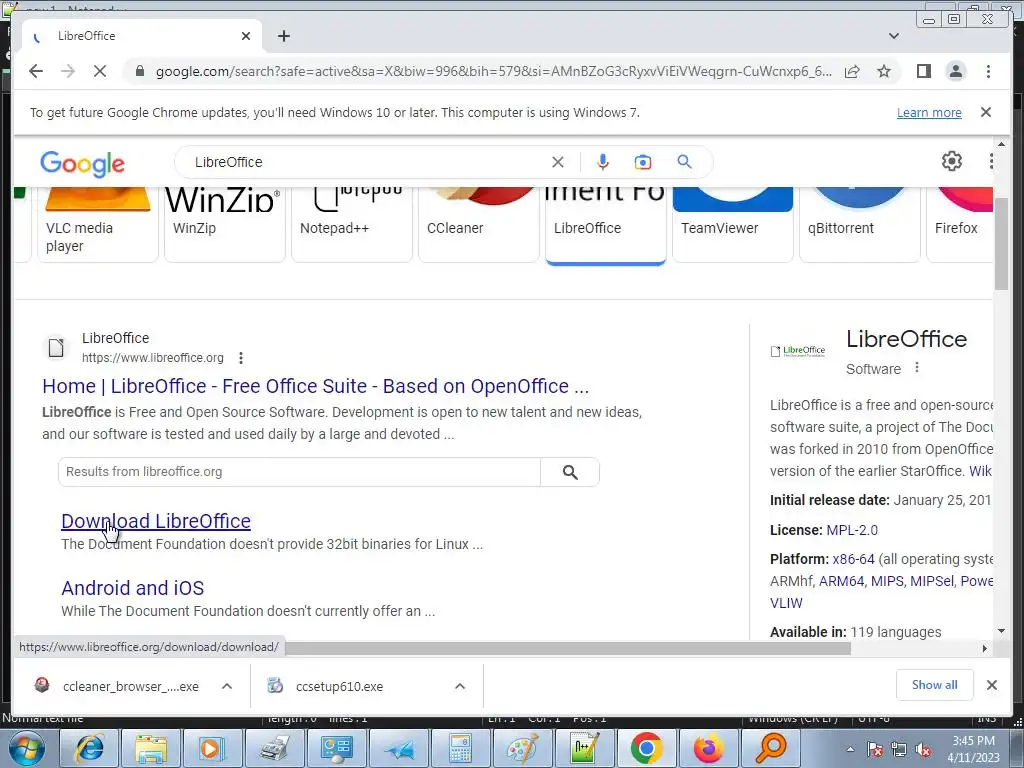Viewport: 1024px width, 768px height.
Task: Select the qBittorrent software card
Action: pos(859,224)
